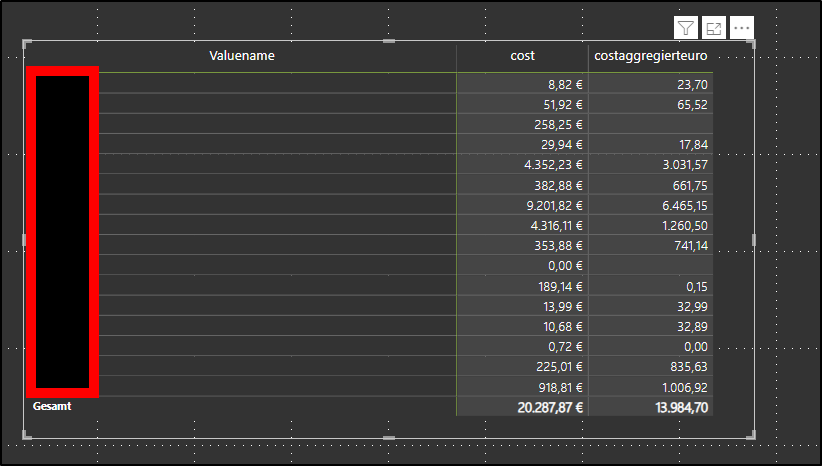Click the Gesamt total row label
Screen dimensions: 822x466
coord(52,406)
